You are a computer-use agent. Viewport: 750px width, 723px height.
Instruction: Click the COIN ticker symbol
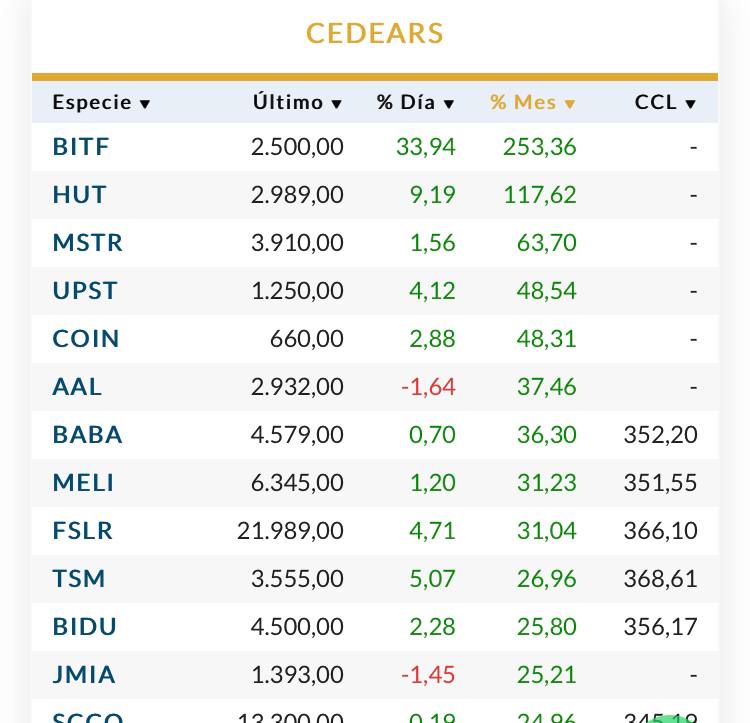(86, 339)
